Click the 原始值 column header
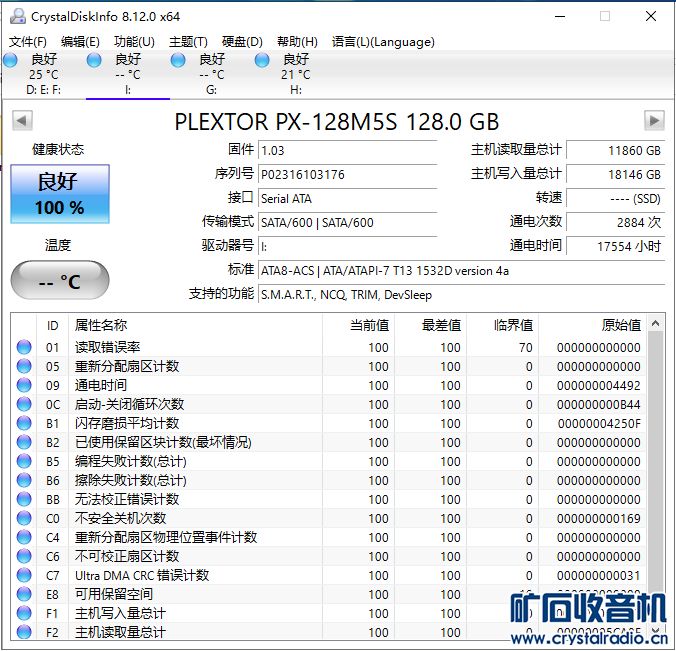This screenshot has height=651, width=676. pos(592,326)
